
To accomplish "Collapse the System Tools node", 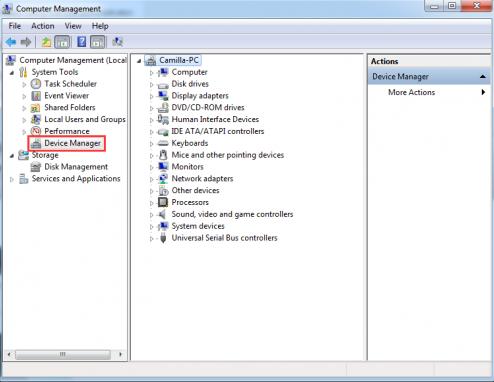I will [12, 73].
